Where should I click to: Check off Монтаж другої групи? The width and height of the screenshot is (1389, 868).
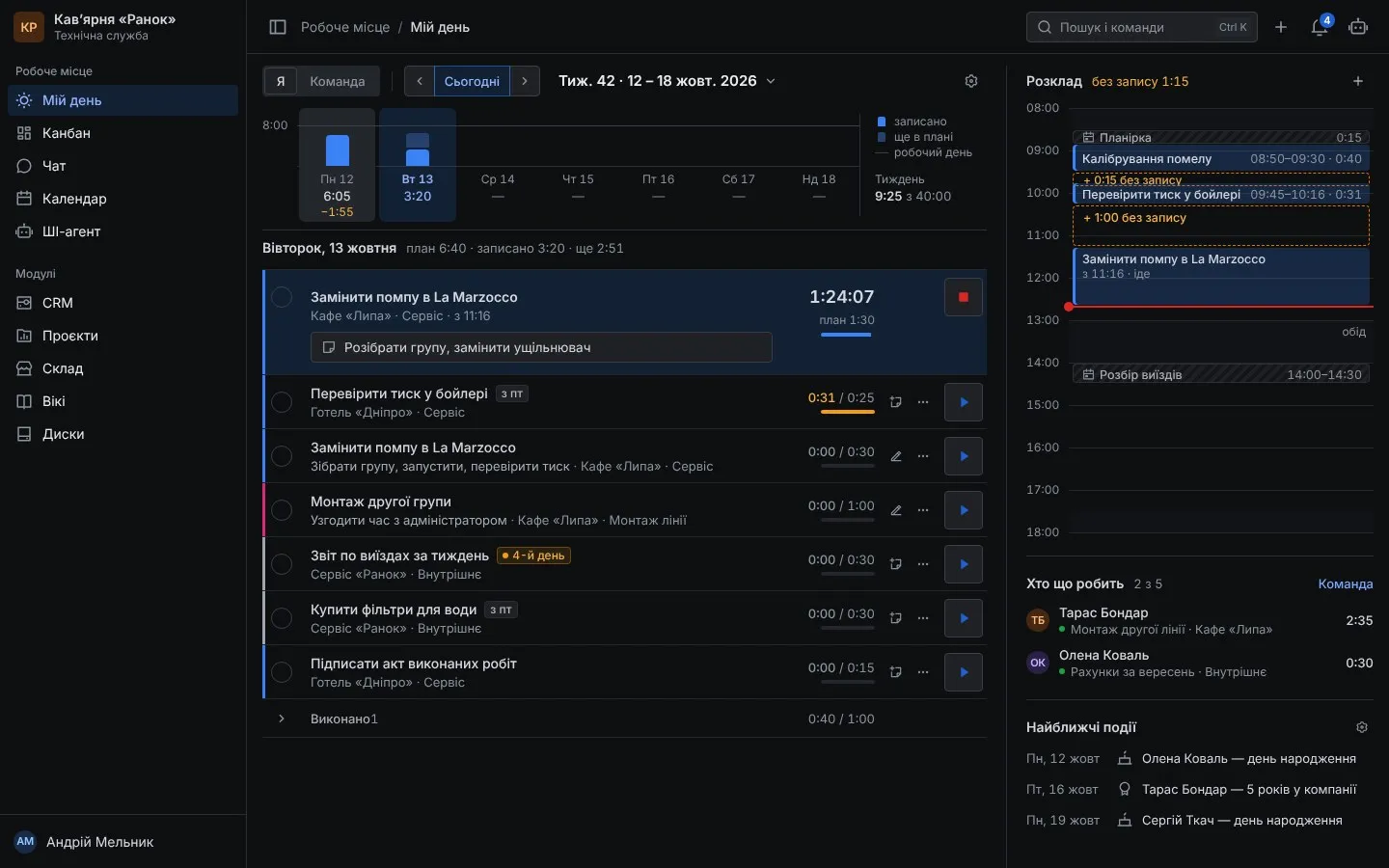(282, 510)
